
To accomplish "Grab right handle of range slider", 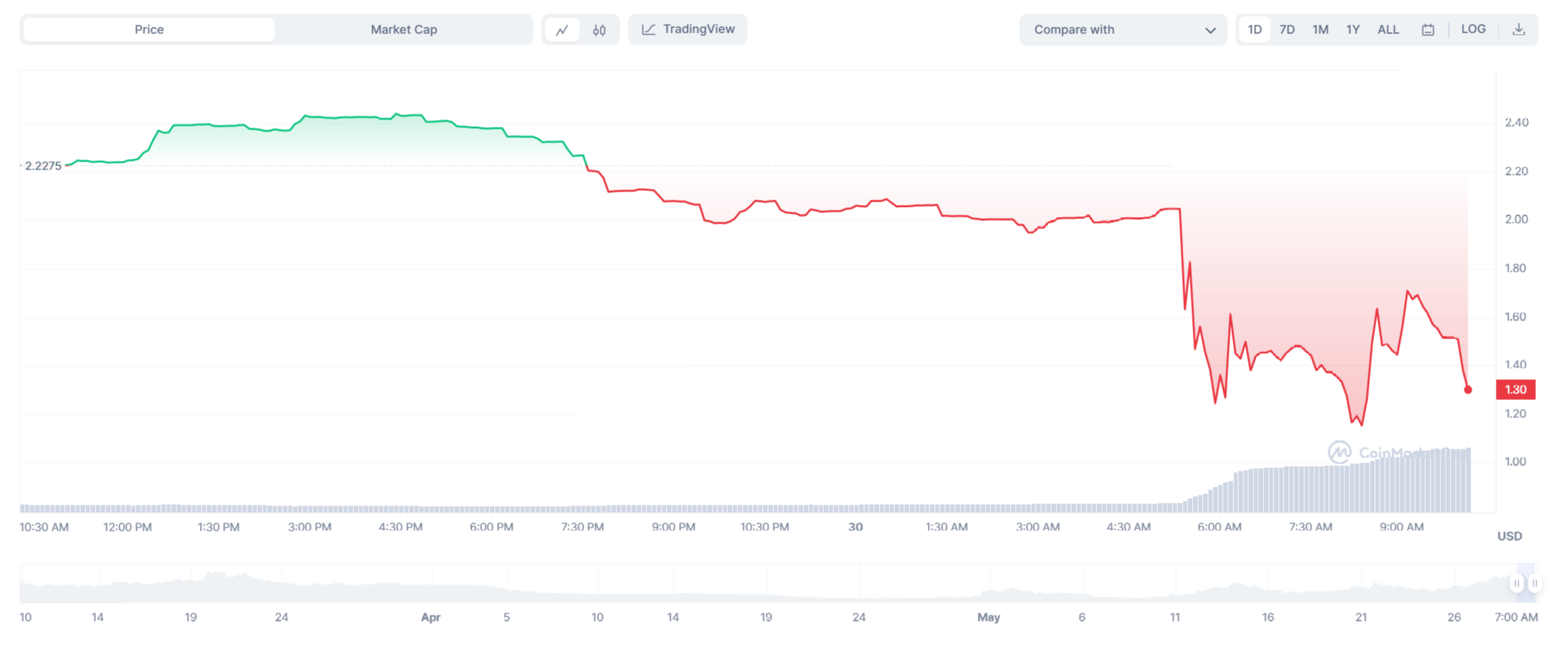I will 1535,584.
